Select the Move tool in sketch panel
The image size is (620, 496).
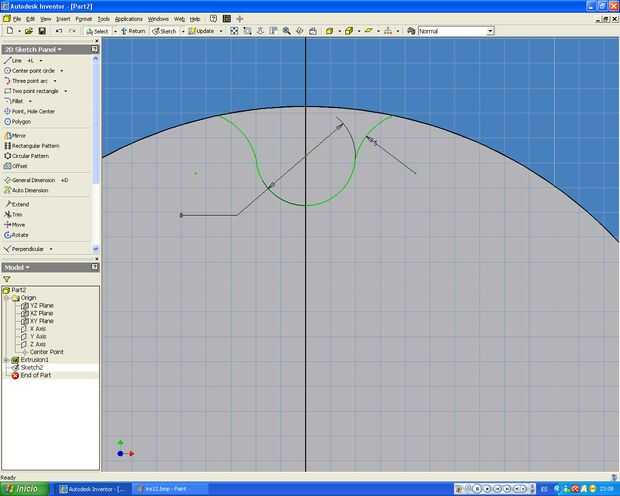coord(14,225)
